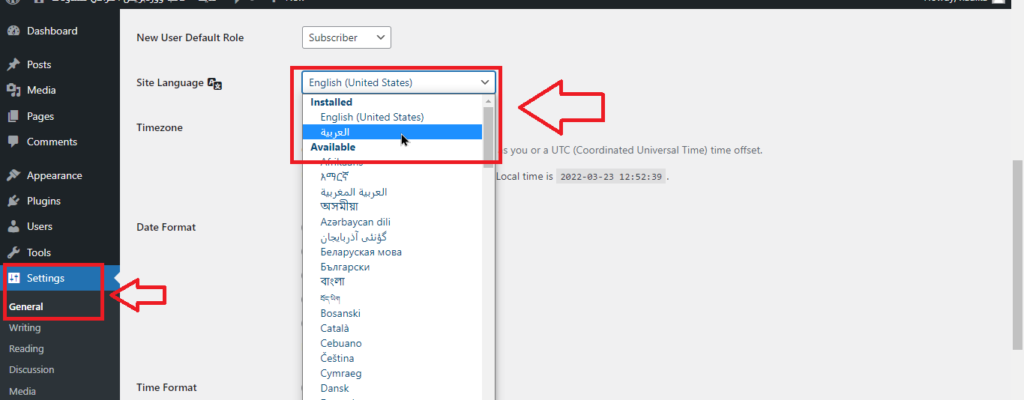Click the Appearance paintbrush icon
1024x400 pixels.
tap(13, 176)
